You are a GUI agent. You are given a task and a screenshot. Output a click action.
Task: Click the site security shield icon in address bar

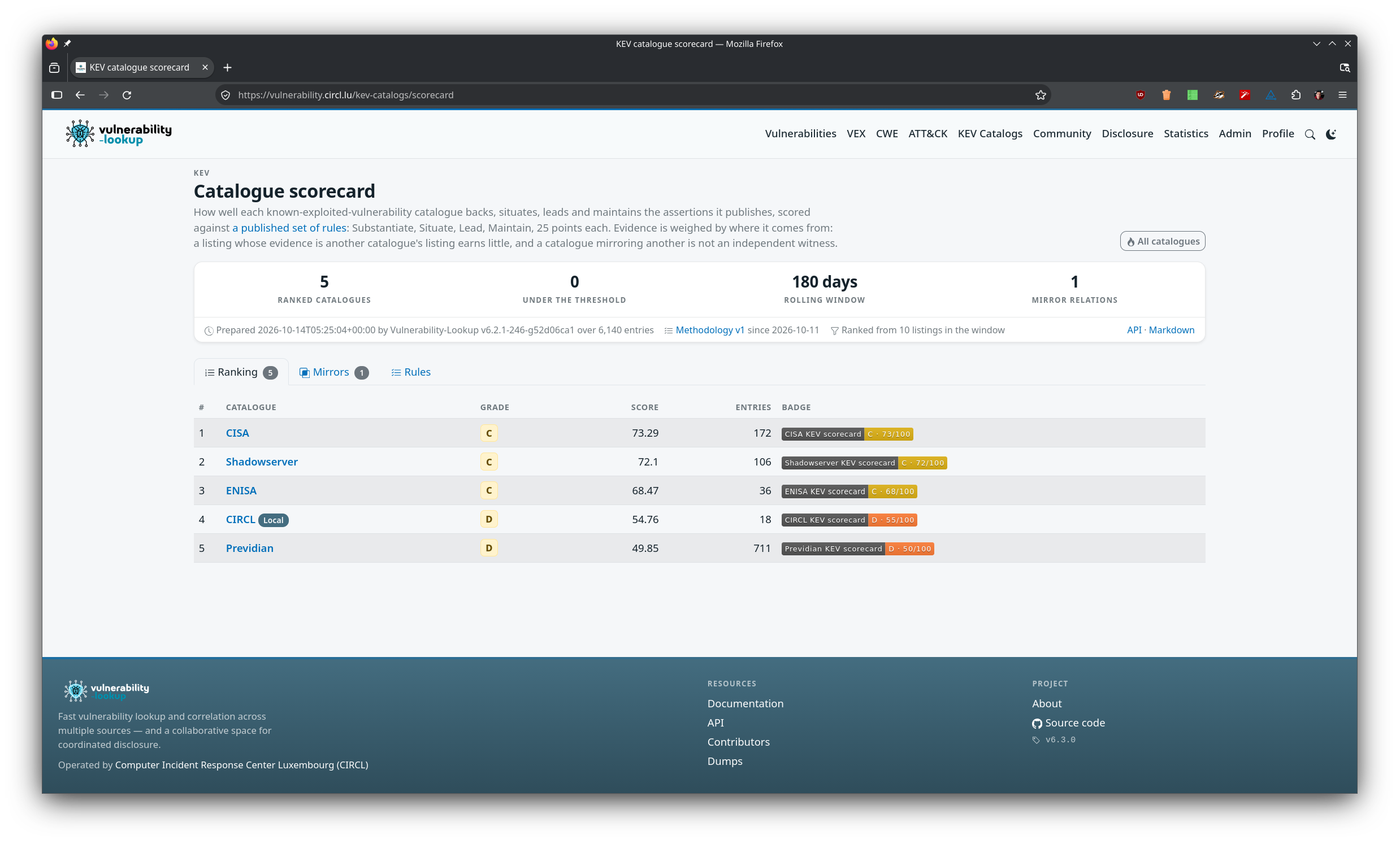(x=226, y=95)
